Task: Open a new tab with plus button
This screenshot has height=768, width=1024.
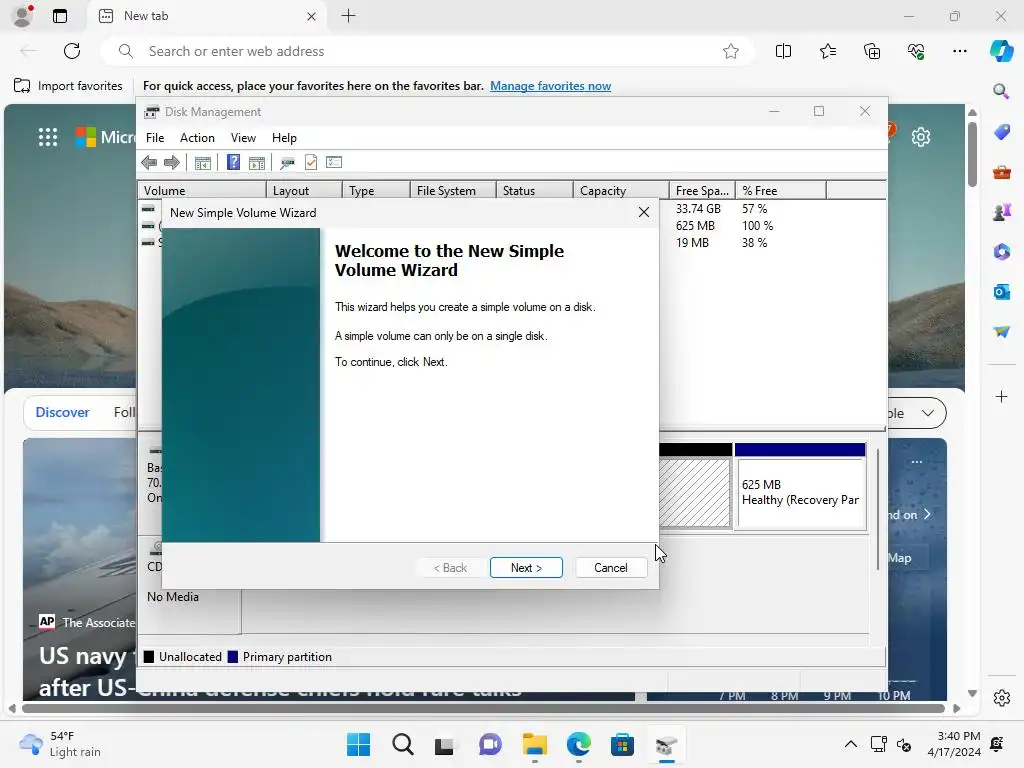Action: (349, 16)
